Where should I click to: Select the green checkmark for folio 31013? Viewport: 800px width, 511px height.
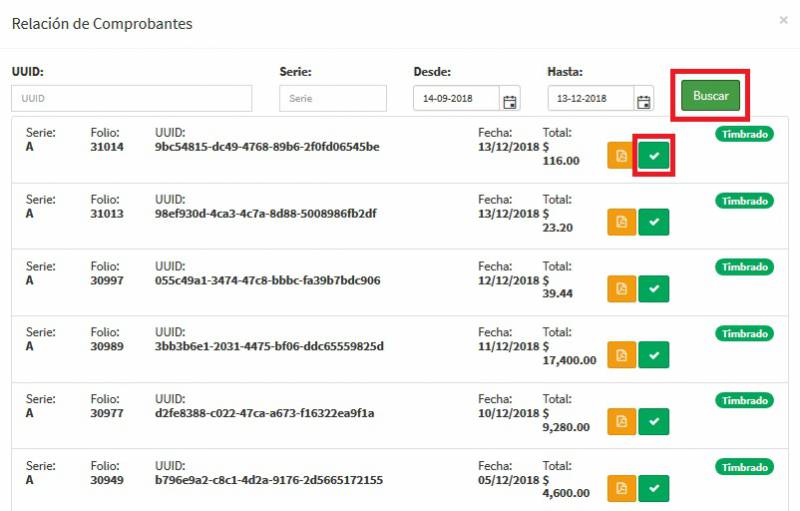pyautogui.click(x=654, y=222)
